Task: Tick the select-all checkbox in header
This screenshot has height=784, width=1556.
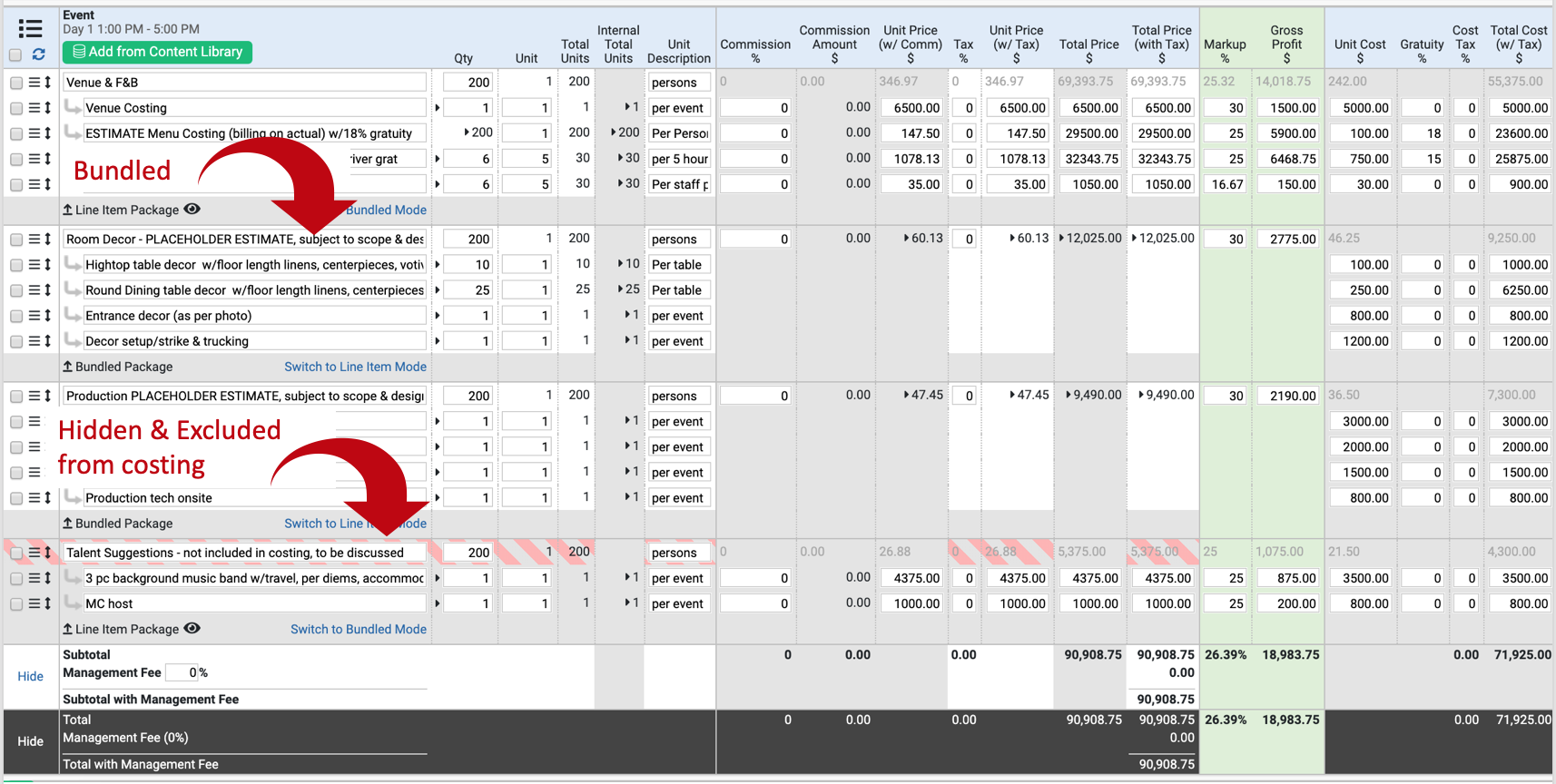Action: [15, 55]
